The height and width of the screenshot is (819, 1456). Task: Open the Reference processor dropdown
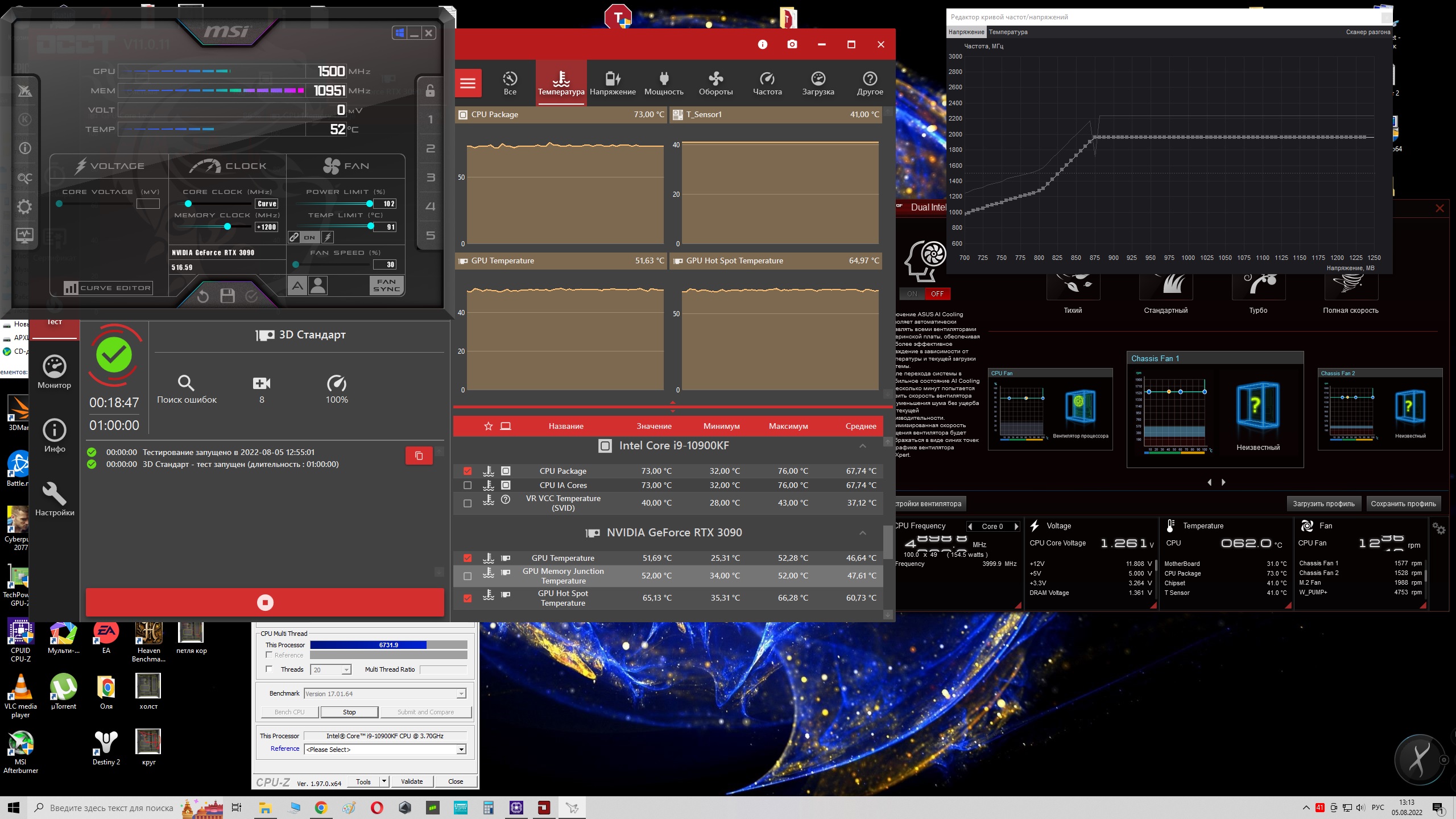pos(461,750)
